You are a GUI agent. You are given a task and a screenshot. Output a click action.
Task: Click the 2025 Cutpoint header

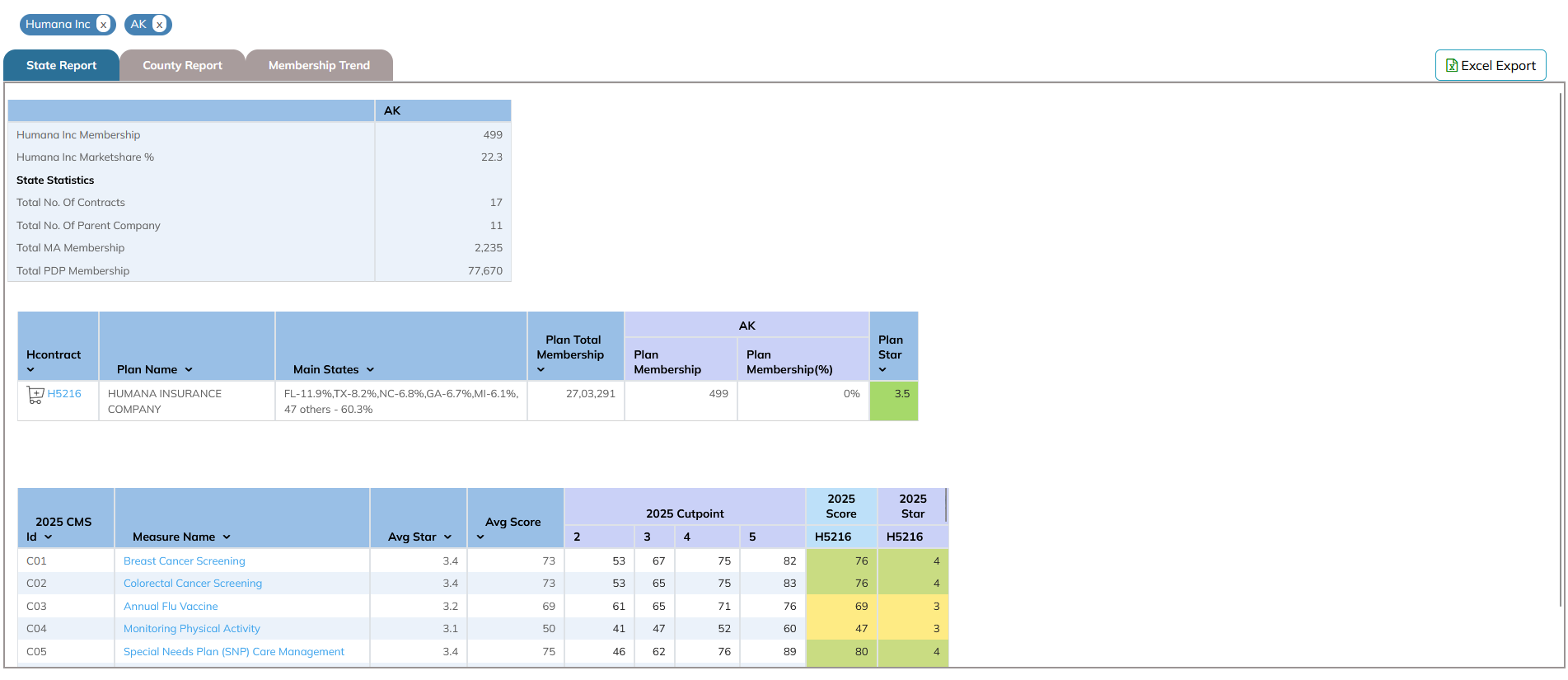685,514
